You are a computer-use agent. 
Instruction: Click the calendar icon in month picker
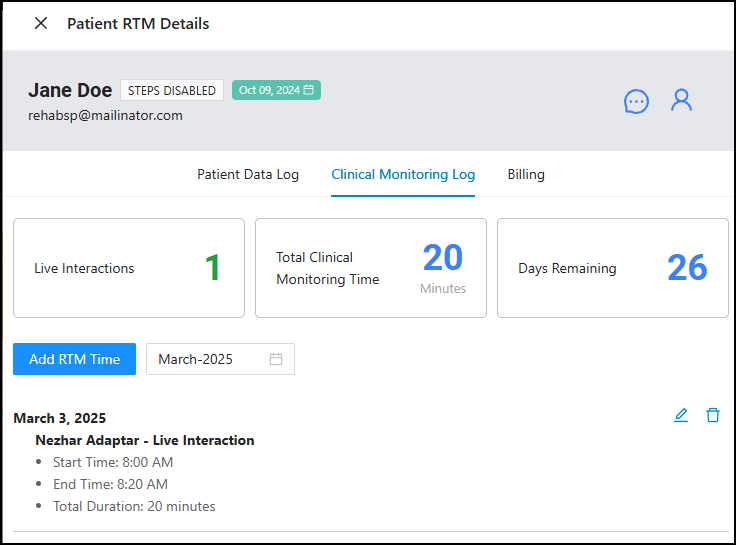[x=276, y=359]
